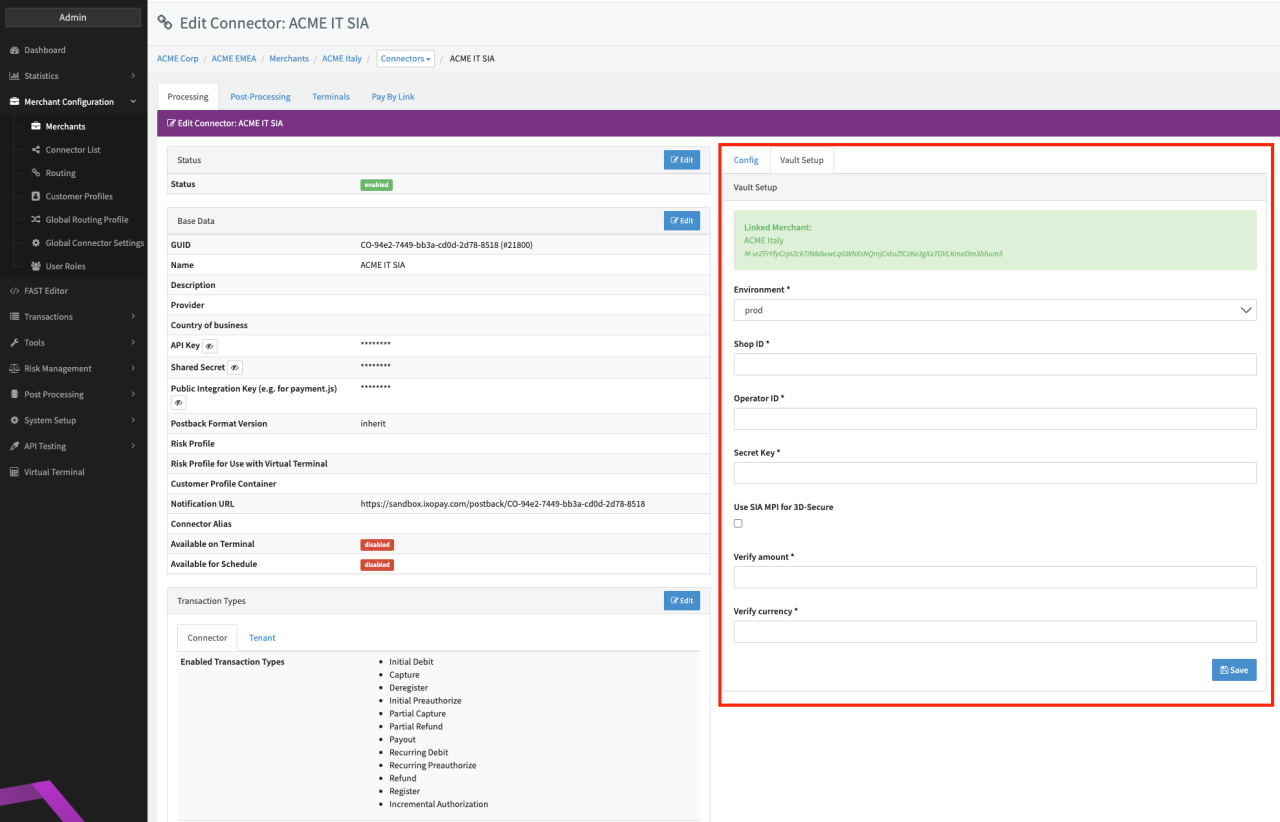This screenshot has height=822, width=1280.
Task: Click the Virtual Terminal icon
Action: [x=15, y=472]
